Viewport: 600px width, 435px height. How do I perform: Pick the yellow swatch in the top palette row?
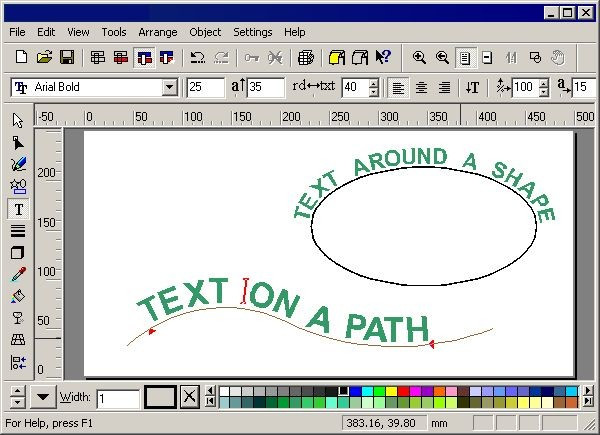click(x=391, y=391)
